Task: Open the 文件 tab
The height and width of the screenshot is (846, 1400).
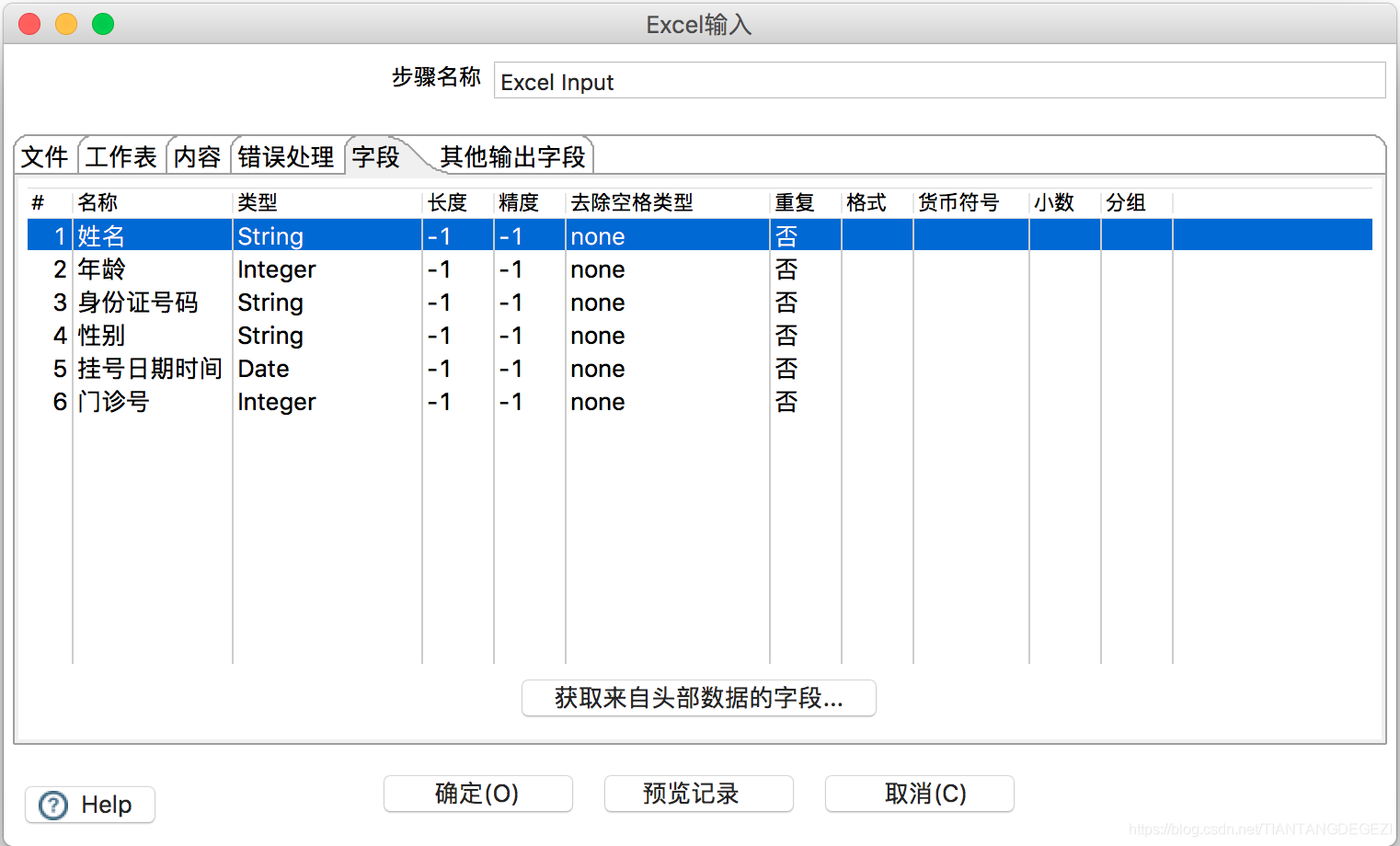Action: click(45, 156)
